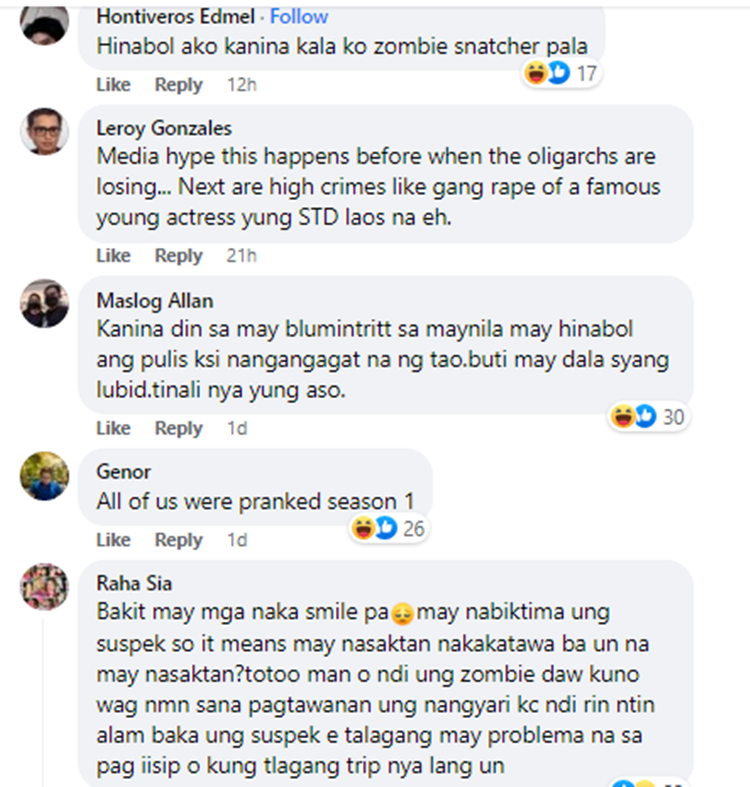Image resolution: width=750 pixels, height=787 pixels.
Task: Open Leroy Gonzales's profile name link
Action: [x=164, y=128]
